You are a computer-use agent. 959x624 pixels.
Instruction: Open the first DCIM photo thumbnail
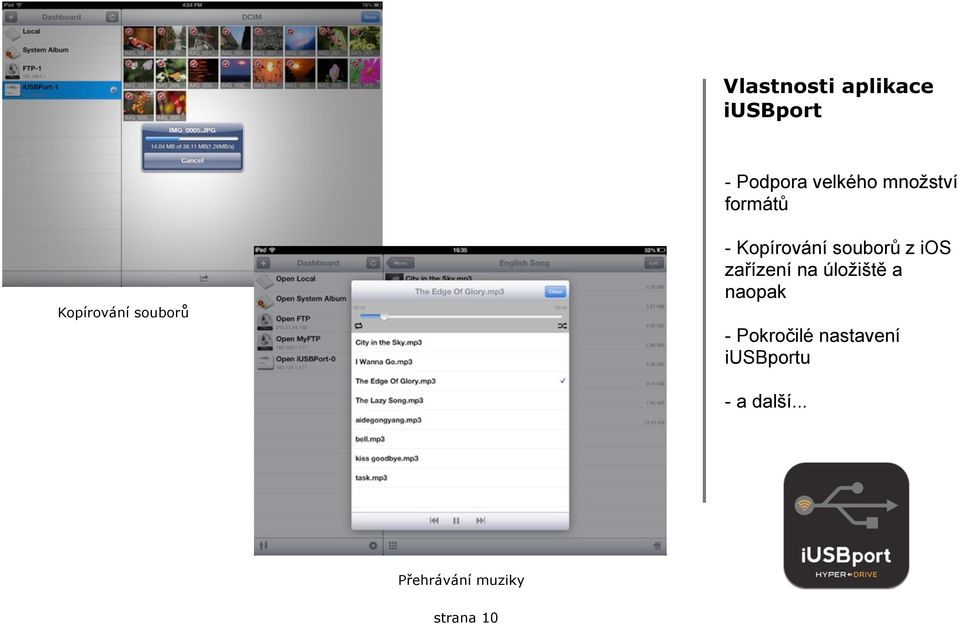(x=139, y=41)
